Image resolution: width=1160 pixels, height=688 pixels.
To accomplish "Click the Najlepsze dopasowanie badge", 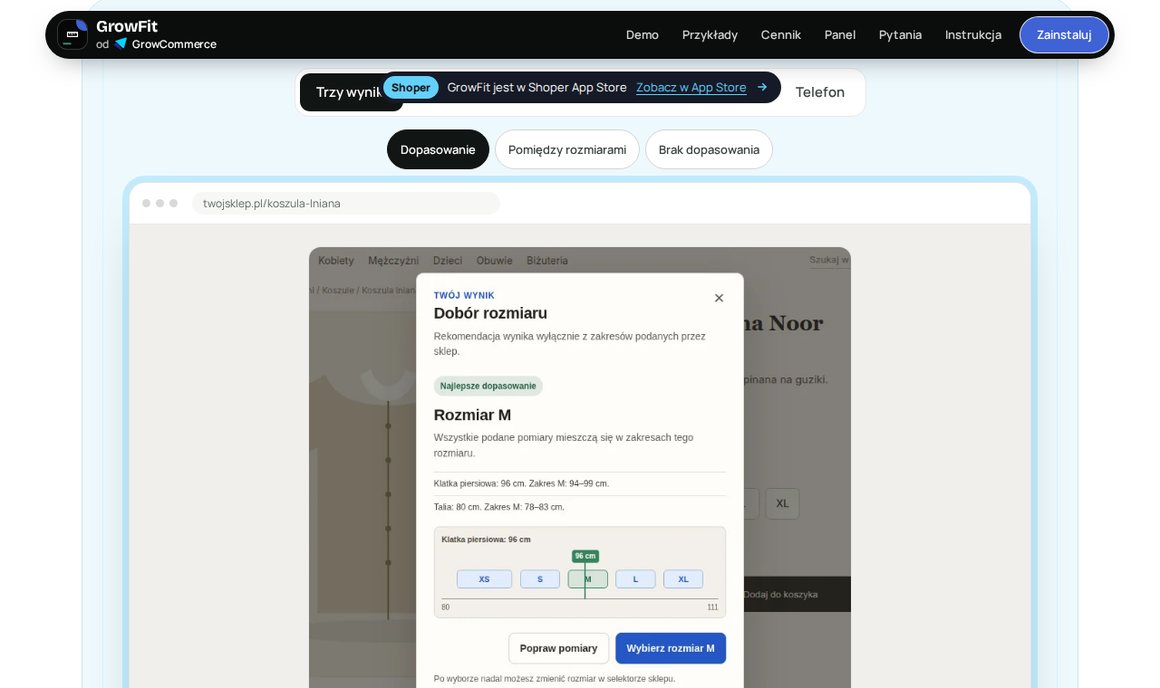I will (488, 386).
